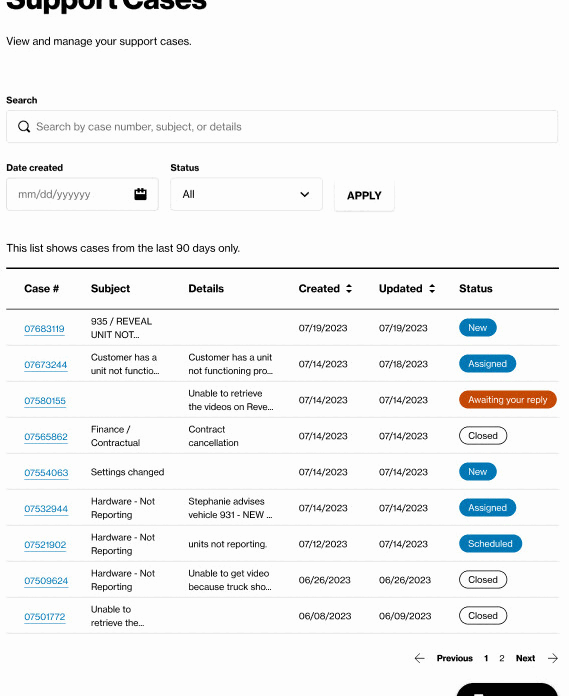The image size is (569, 696).
Task: Click the Awaiting your reply status badge
Action: tap(508, 399)
